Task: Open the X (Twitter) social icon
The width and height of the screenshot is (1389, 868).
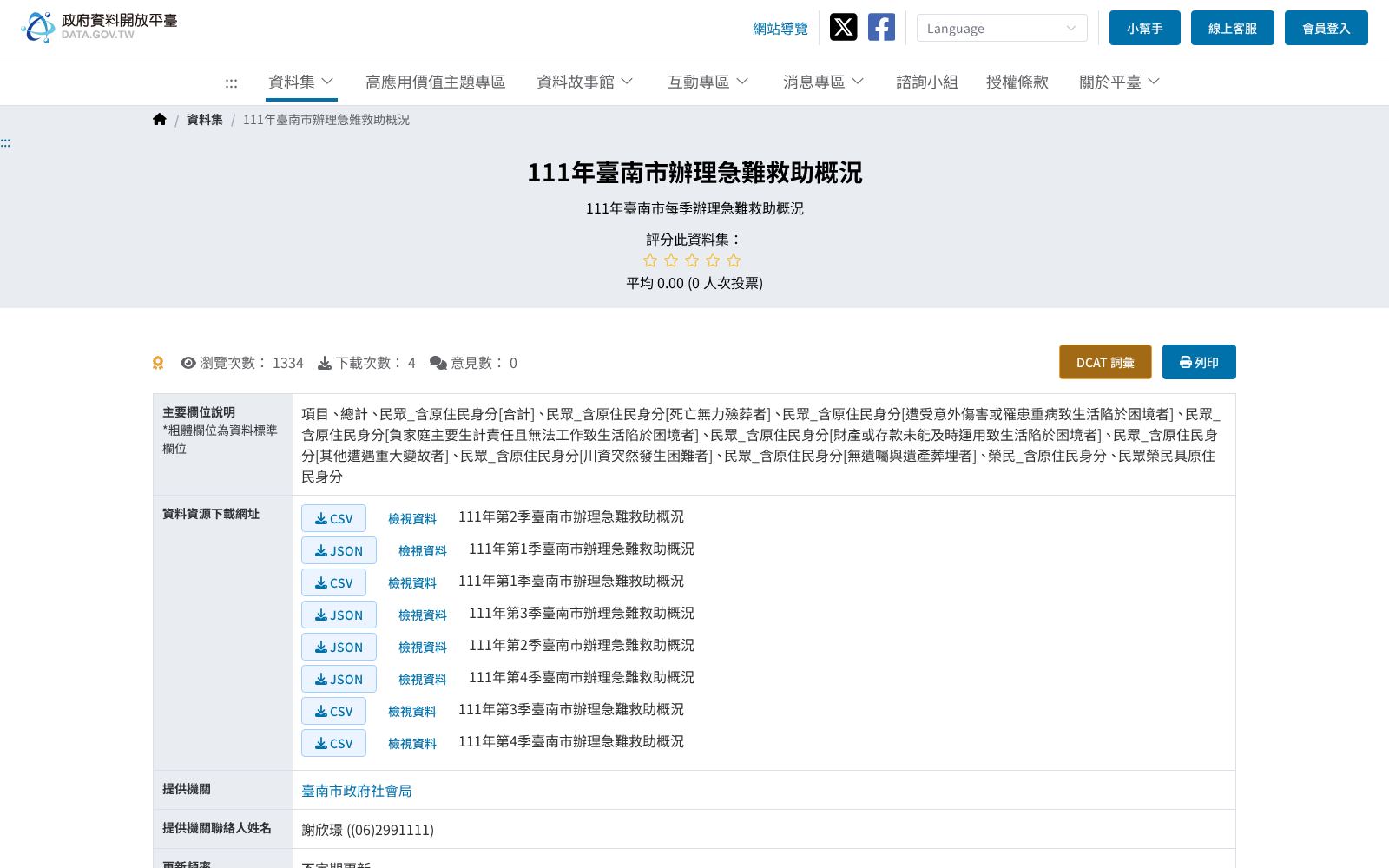Action: 843,27
